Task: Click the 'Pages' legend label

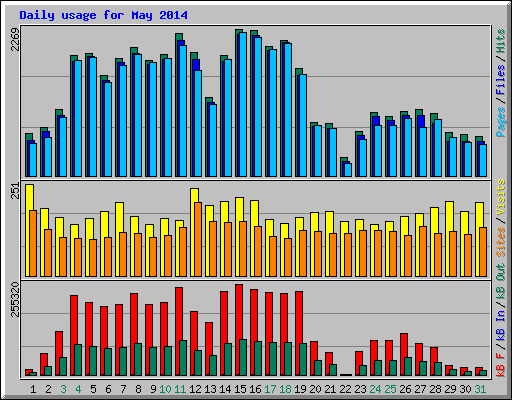Action: pos(500,122)
